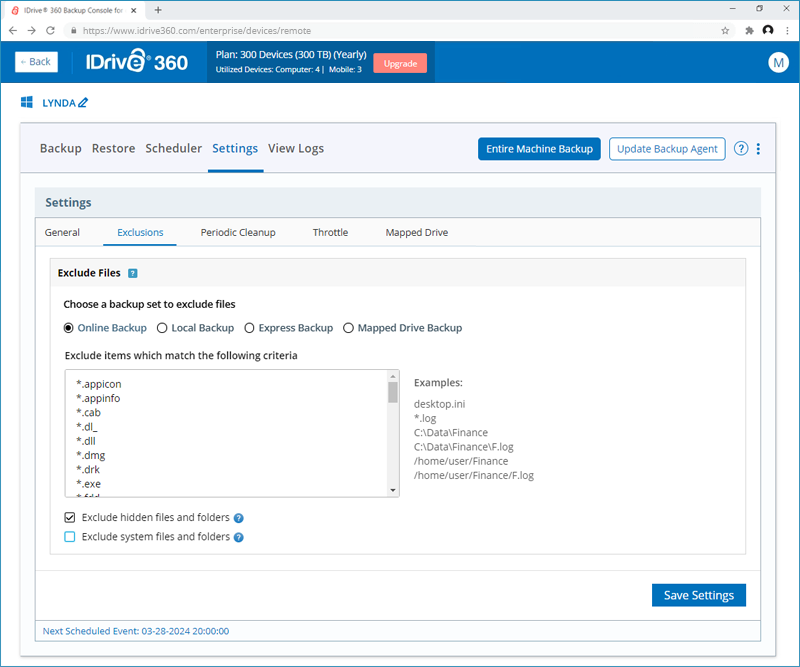Click the *.exe exclusion entry
The image size is (800, 667).
[x=88, y=484]
